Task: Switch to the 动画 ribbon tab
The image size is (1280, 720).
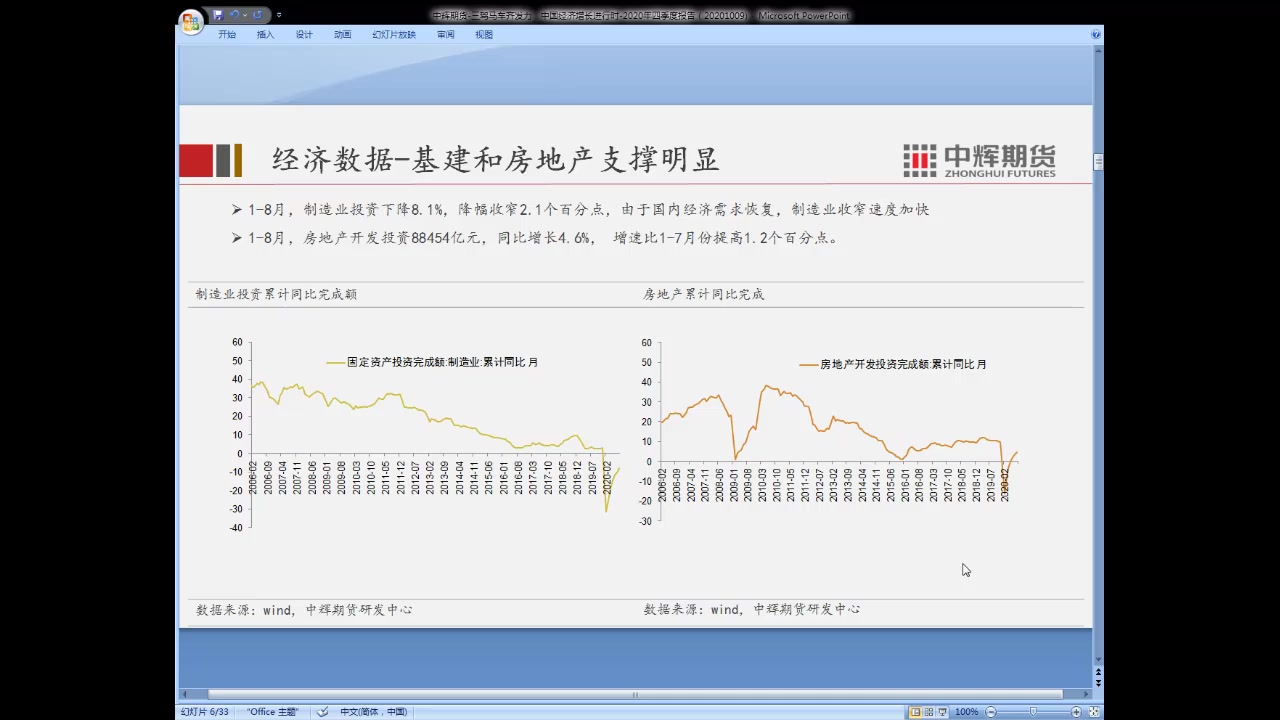Action: [342, 34]
